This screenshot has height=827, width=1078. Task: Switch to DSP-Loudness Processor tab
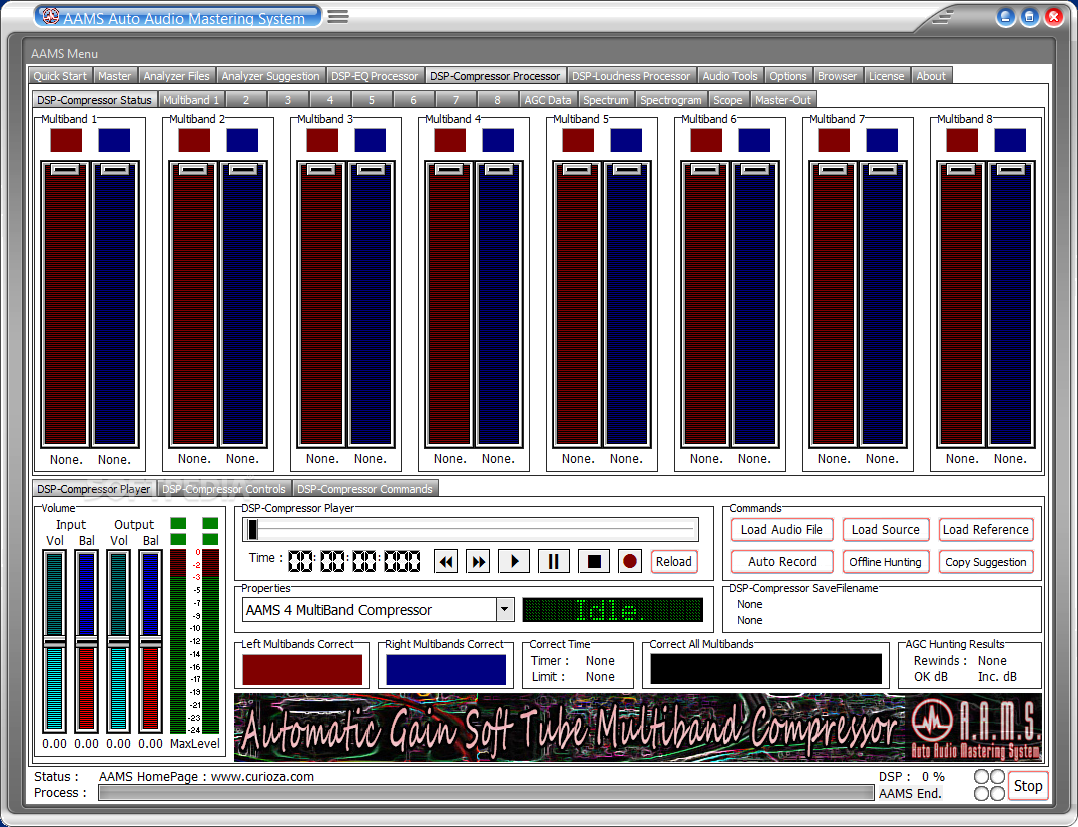[x=630, y=76]
